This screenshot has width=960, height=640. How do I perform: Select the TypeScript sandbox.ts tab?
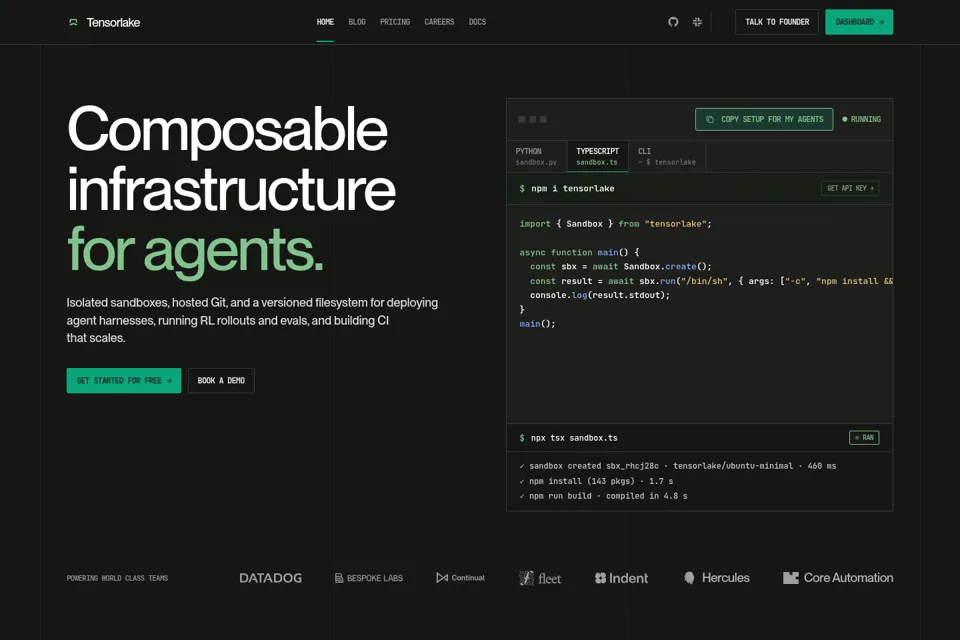598,156
